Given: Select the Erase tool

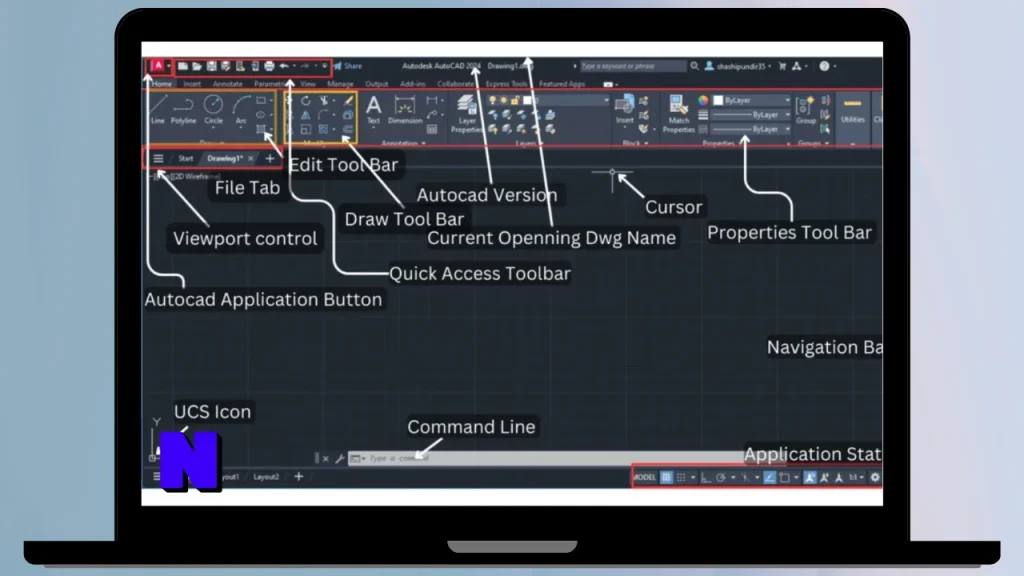Looking at the screenshot, I should coord(349,101).
